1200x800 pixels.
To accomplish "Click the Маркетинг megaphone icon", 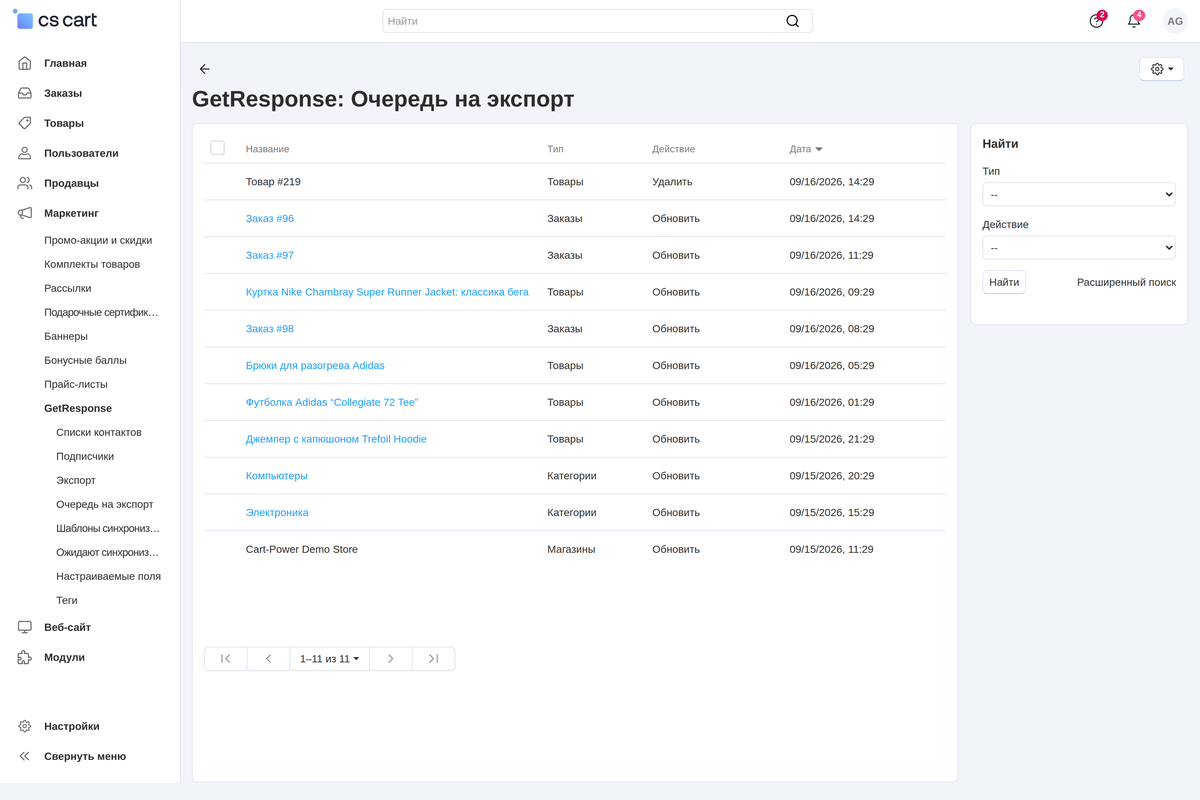I will (25, 213).
